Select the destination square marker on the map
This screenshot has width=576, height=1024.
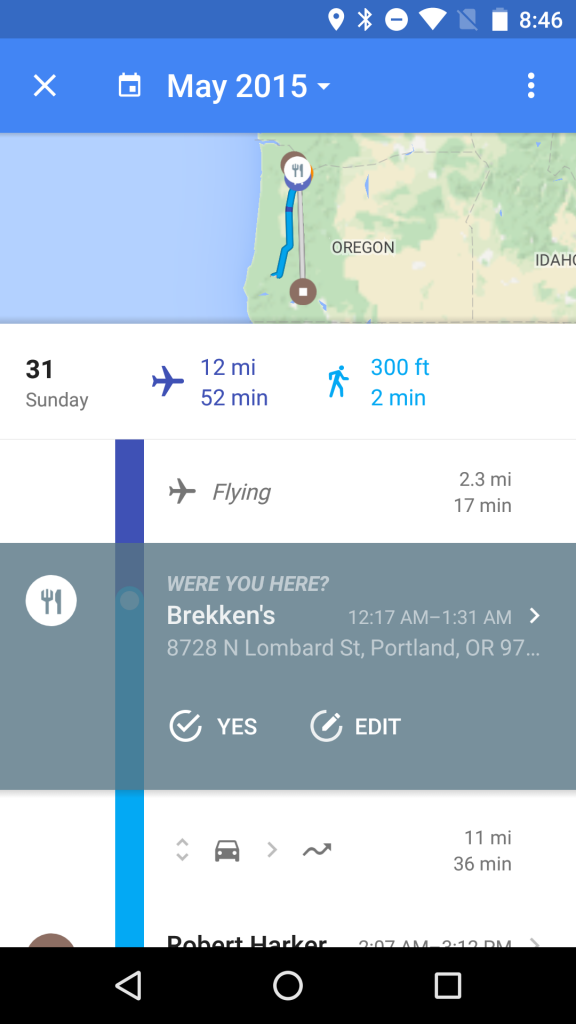(x=302, y=291)
